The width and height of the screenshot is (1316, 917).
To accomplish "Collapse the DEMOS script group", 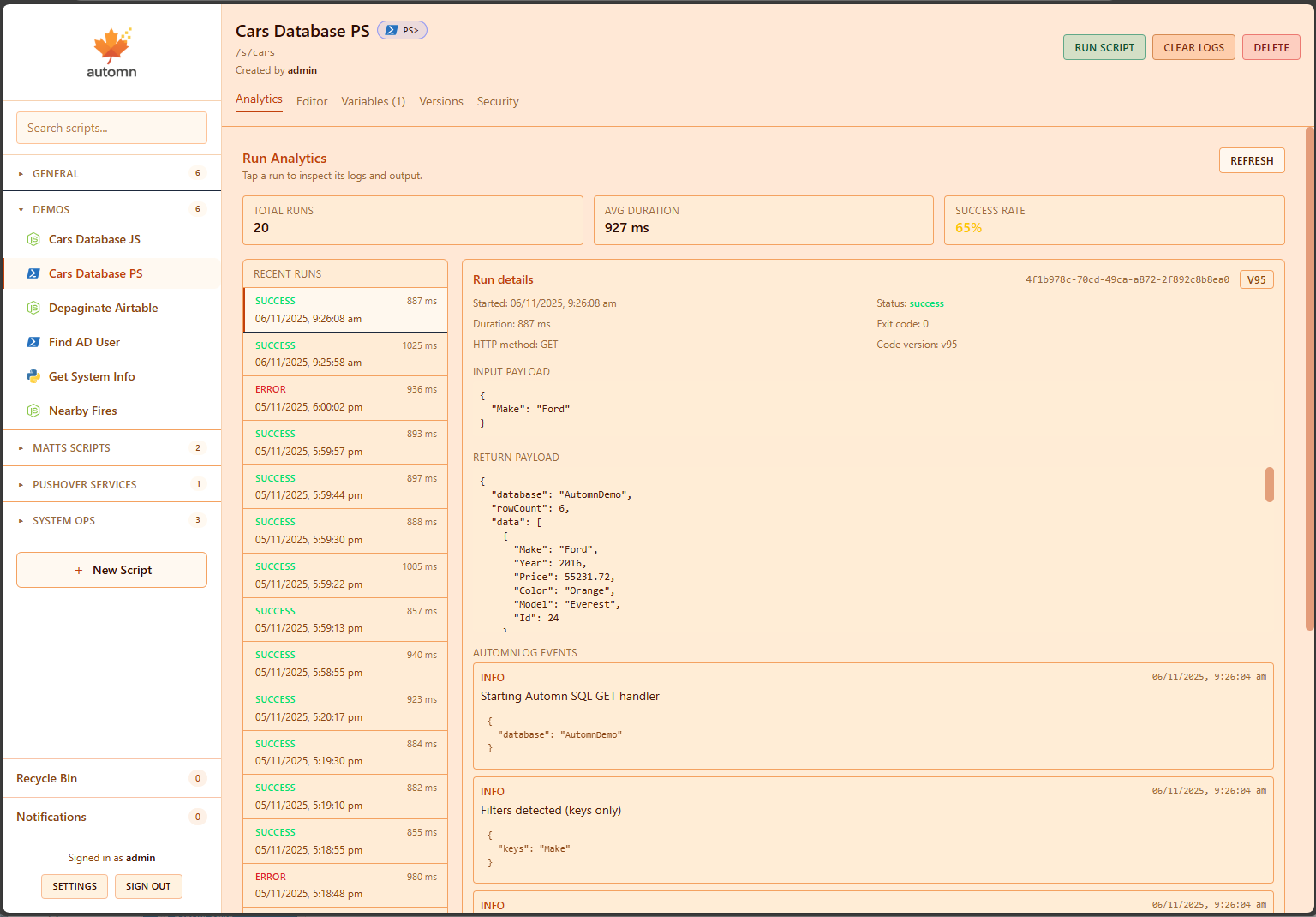I will point(111,209).
